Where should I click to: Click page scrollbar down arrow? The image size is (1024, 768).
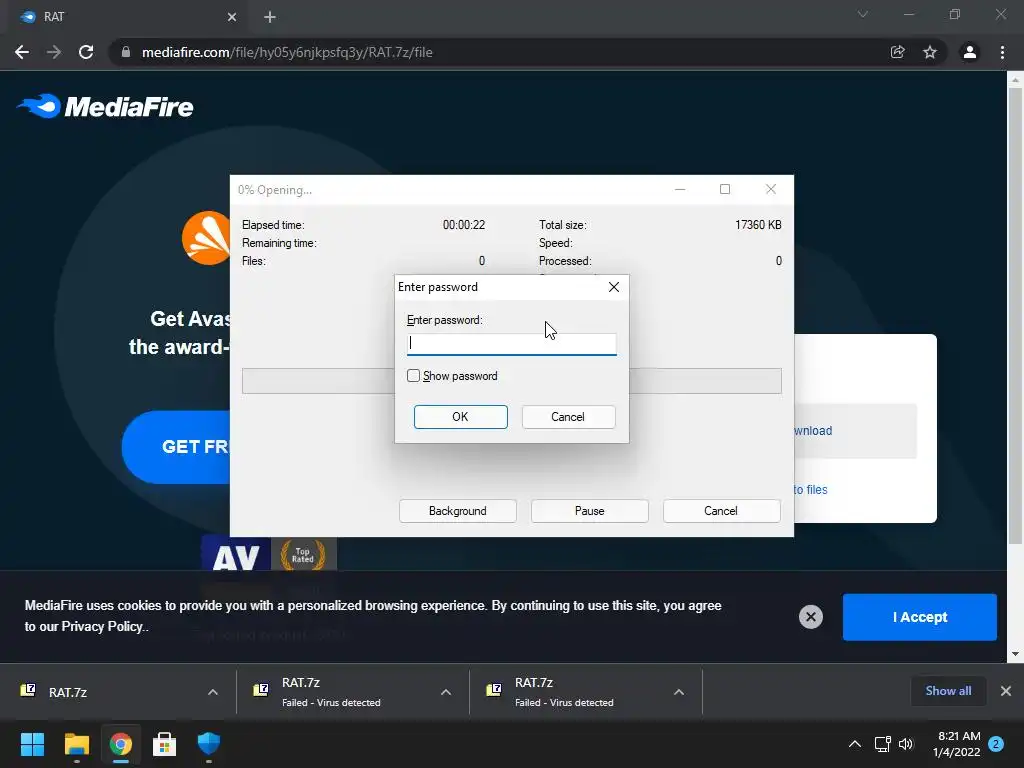[x=1015, y=654]
